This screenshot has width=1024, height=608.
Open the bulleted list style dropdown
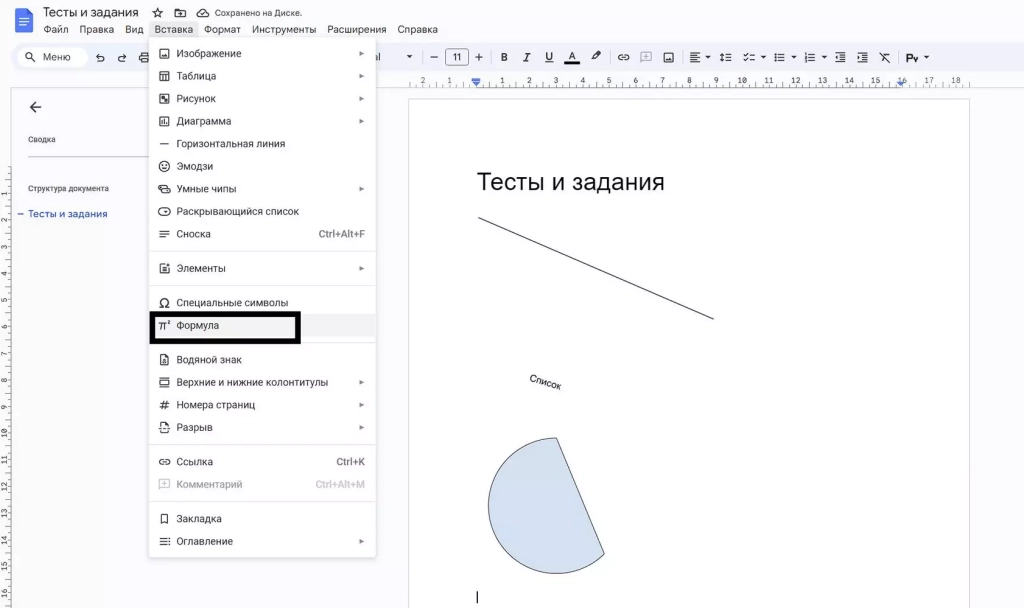tap(792, 57)
